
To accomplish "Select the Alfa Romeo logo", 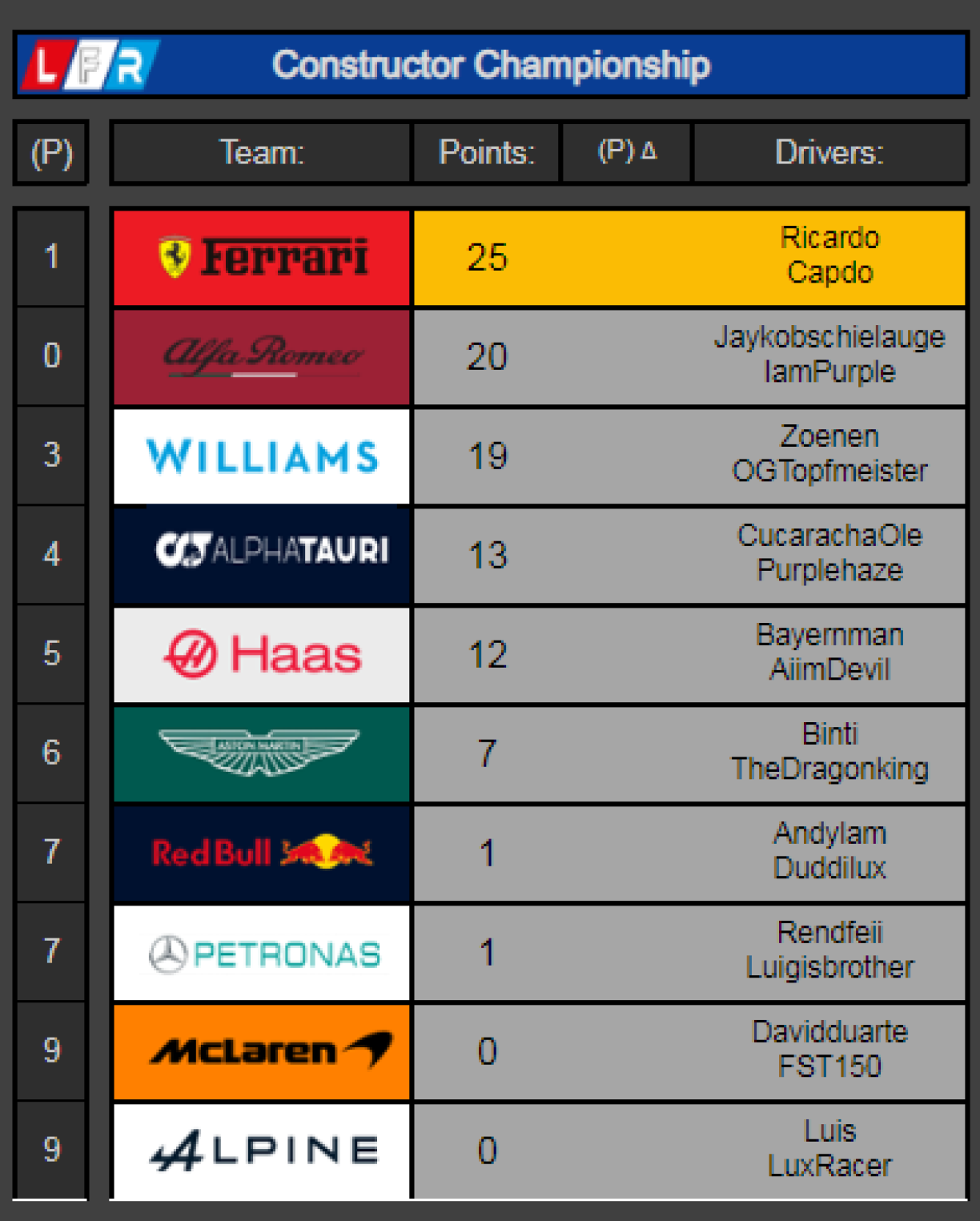I will pos(262,357).
